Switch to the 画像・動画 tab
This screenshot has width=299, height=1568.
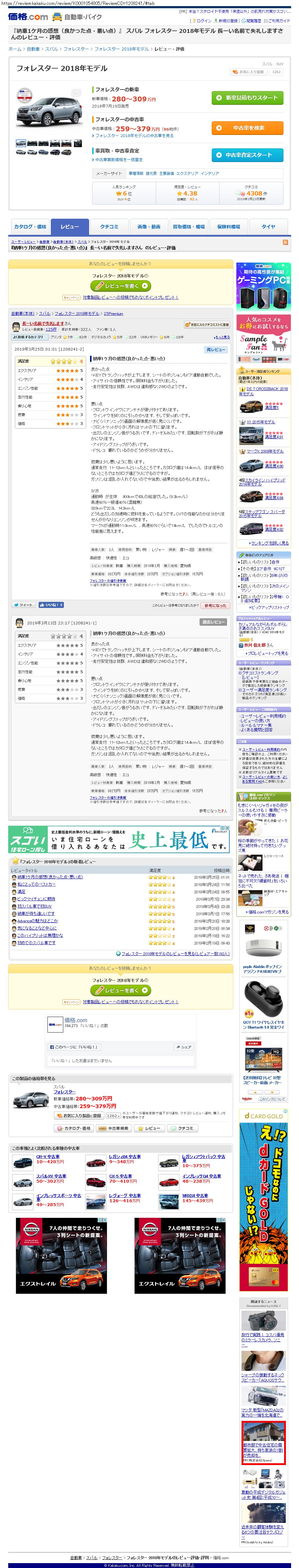149,226
